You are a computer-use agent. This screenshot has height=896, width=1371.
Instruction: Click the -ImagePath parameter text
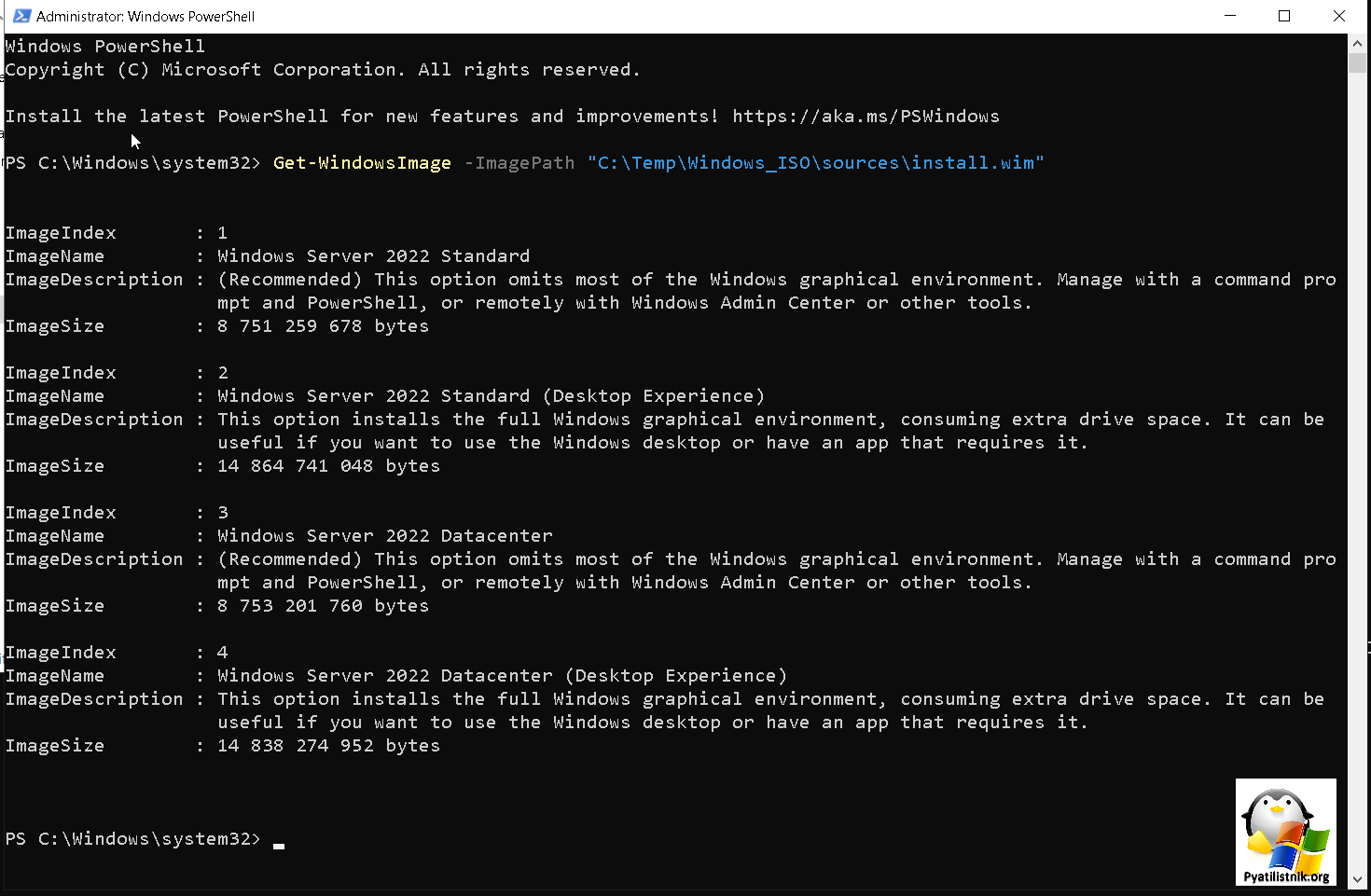(519, 163)
